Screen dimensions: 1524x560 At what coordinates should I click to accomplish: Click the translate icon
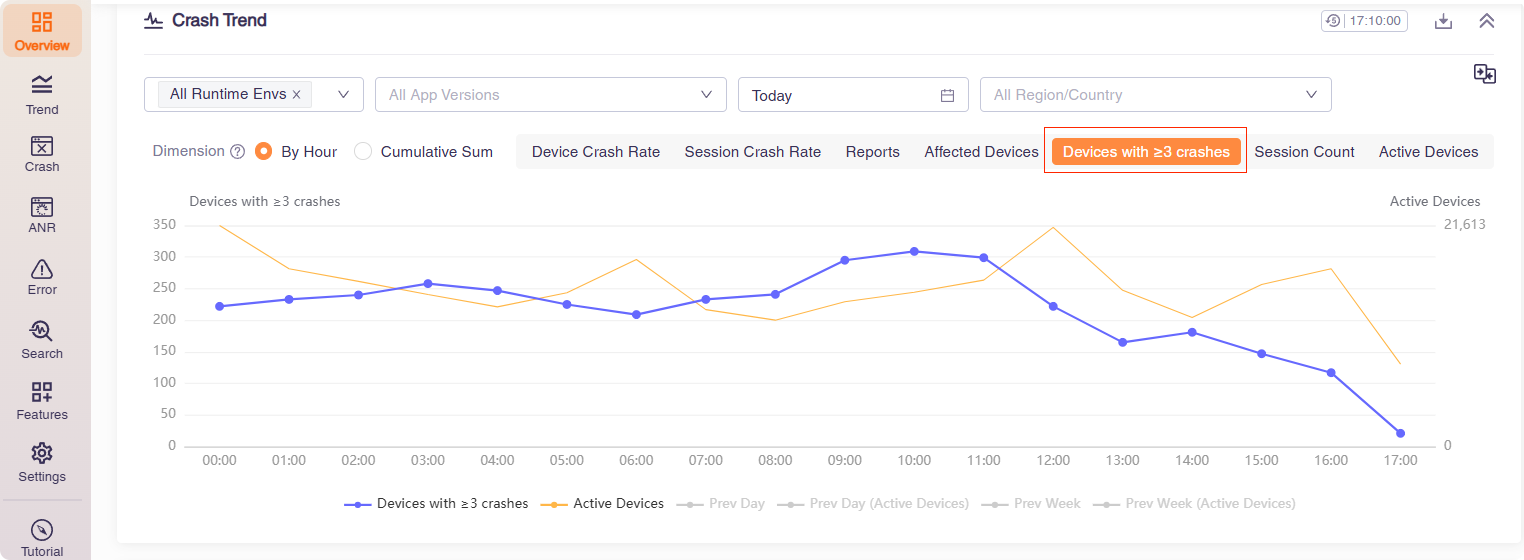pos(1484,74)
